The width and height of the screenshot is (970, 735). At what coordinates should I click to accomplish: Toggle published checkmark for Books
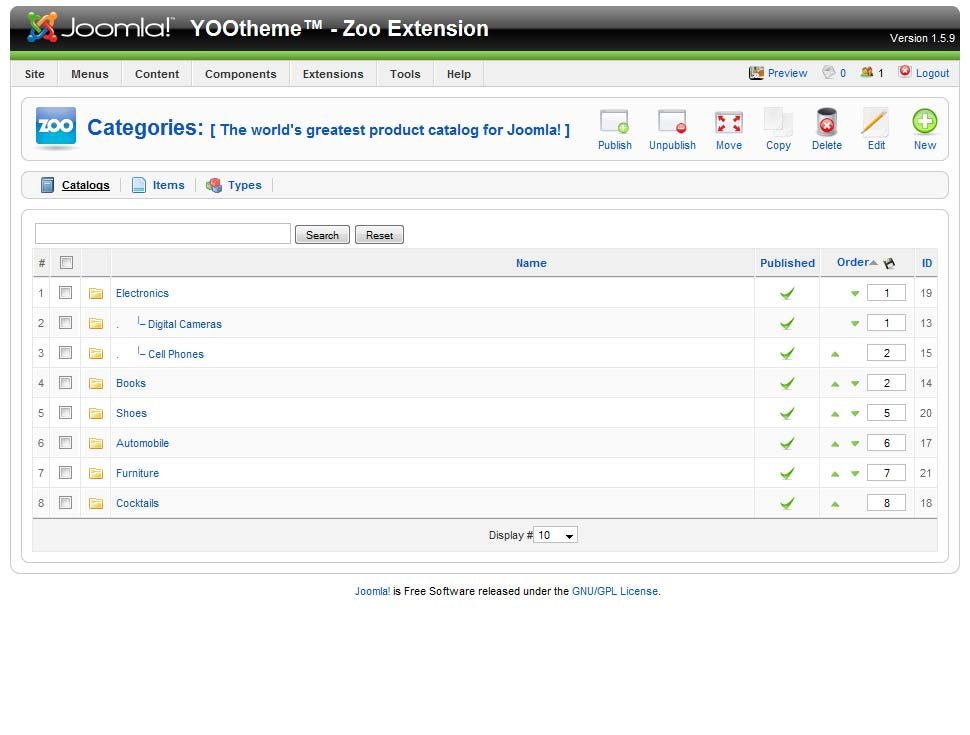(787, 383)
